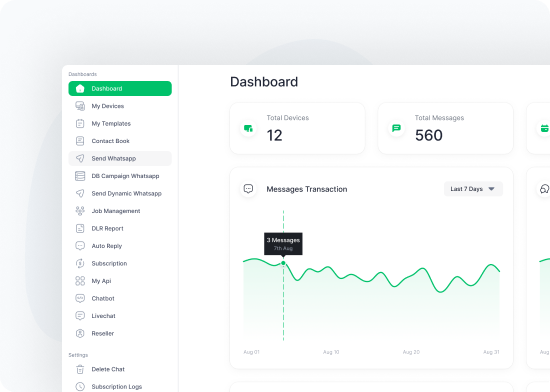Click the Messages Transaction title
Viewport: 550px width, 392px height.
click(x=307, y=189)
